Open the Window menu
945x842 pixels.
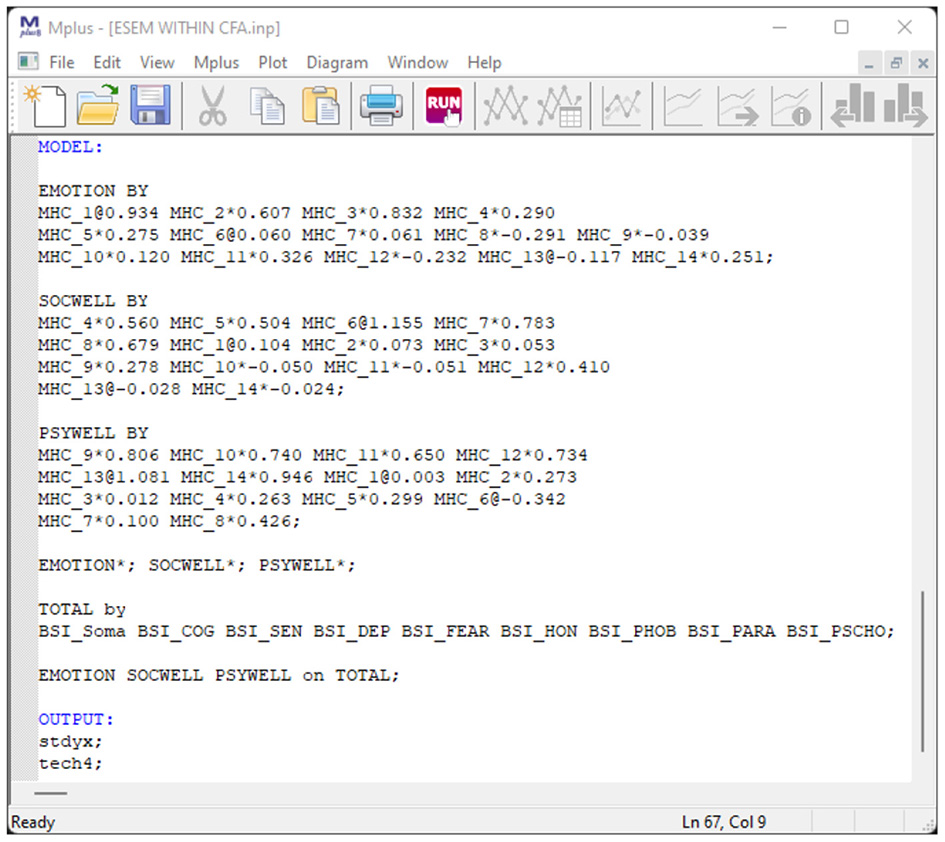418,62
